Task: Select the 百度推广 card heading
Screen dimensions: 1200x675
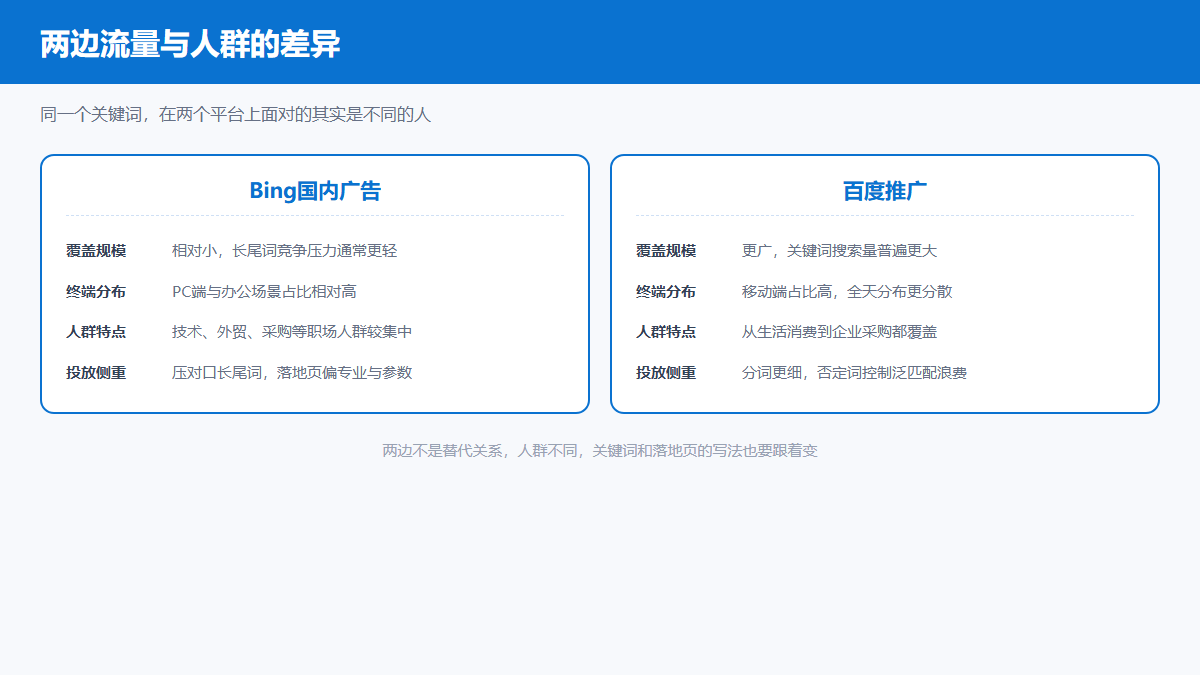Action: pos(885,191)
